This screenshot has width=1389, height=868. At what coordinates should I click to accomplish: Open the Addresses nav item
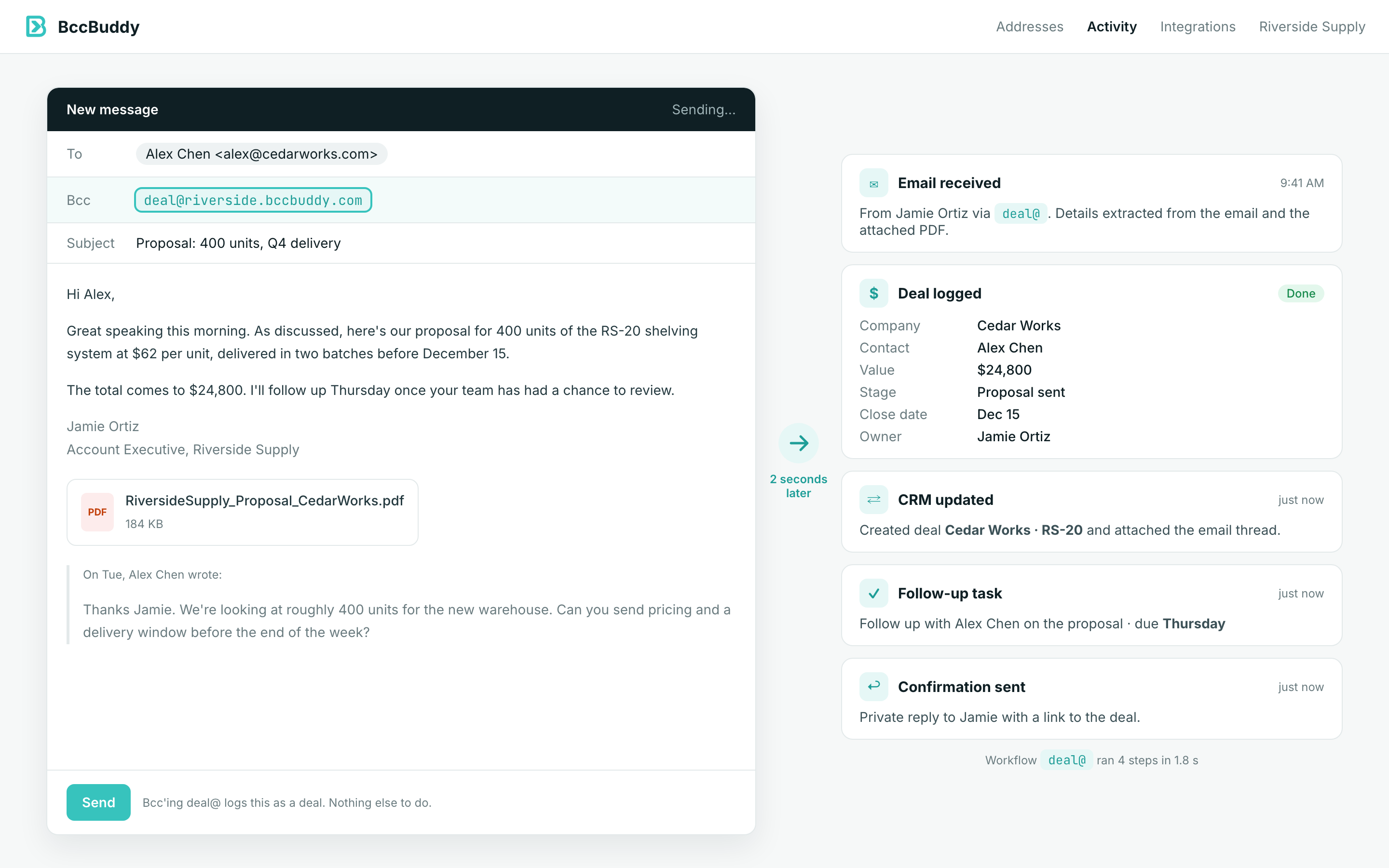point(1030,27)
